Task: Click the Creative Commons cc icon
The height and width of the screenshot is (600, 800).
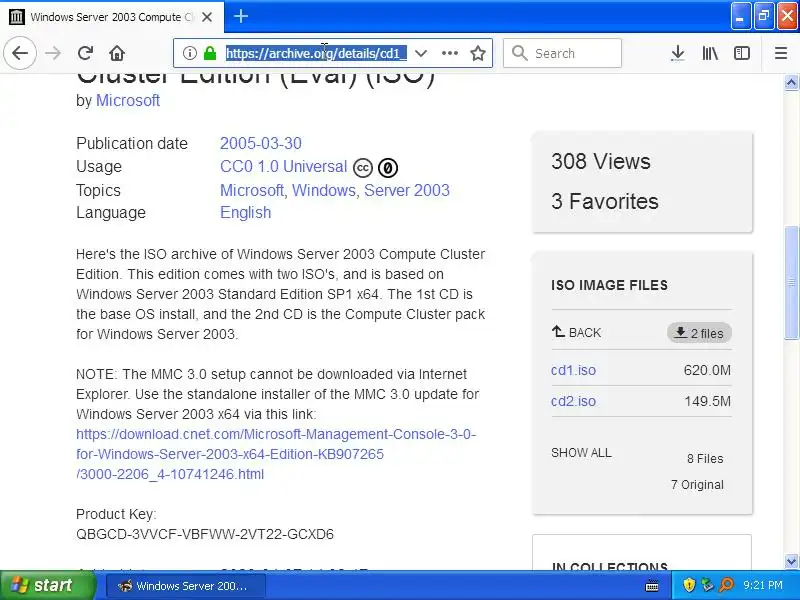Action: tap(363, 168)
